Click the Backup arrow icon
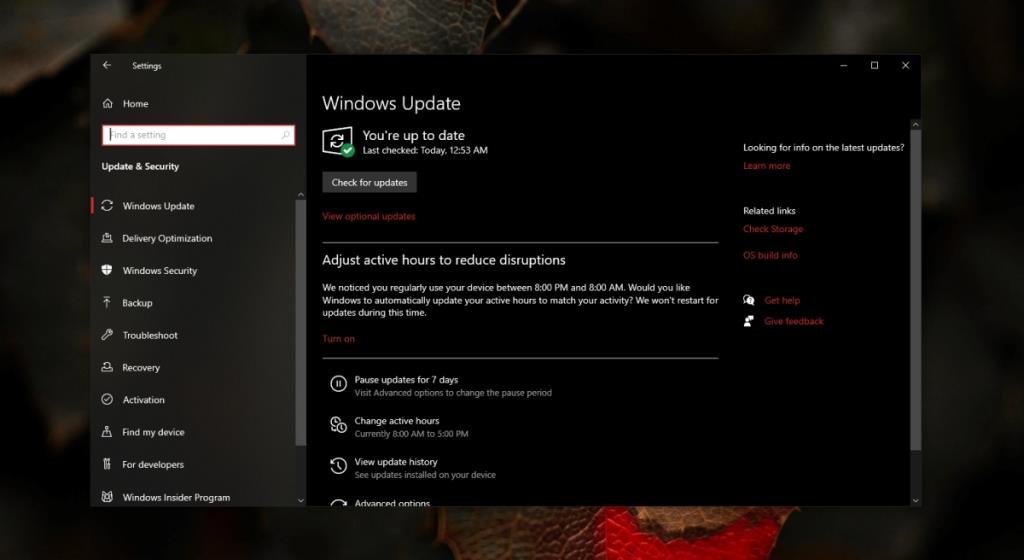This screenshot has width=1024, height=560. pos(108,303)
